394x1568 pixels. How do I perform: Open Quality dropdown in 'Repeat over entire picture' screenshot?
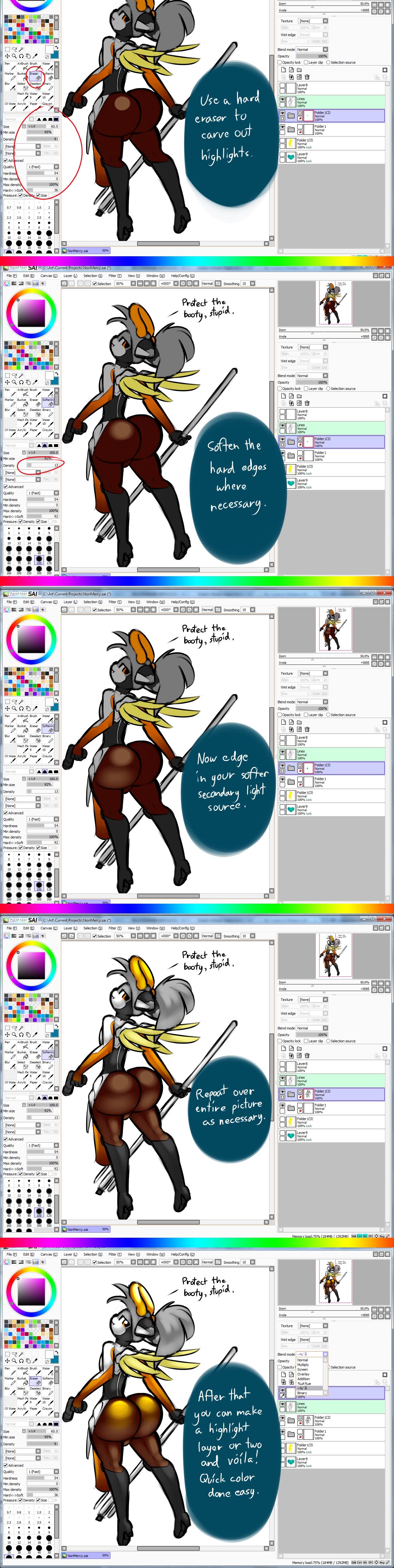pyautogui.click(x=43, y=1145)
